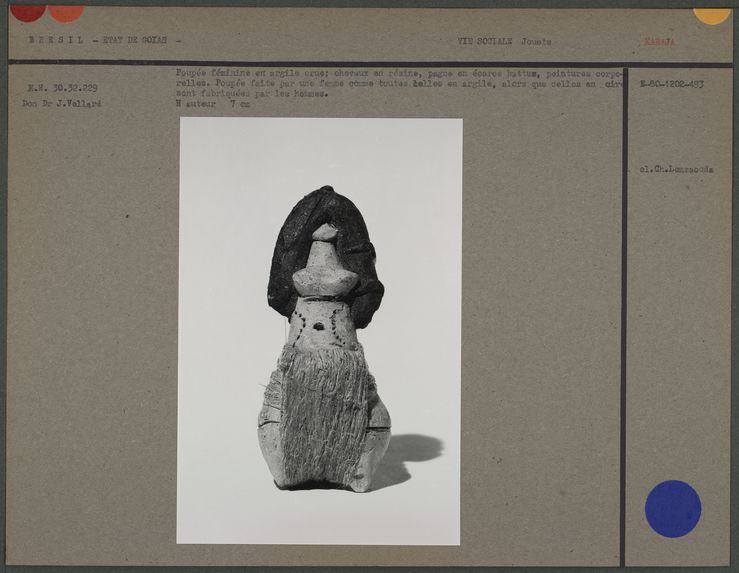Click reference code 'E-60-1292-493'

670,84
